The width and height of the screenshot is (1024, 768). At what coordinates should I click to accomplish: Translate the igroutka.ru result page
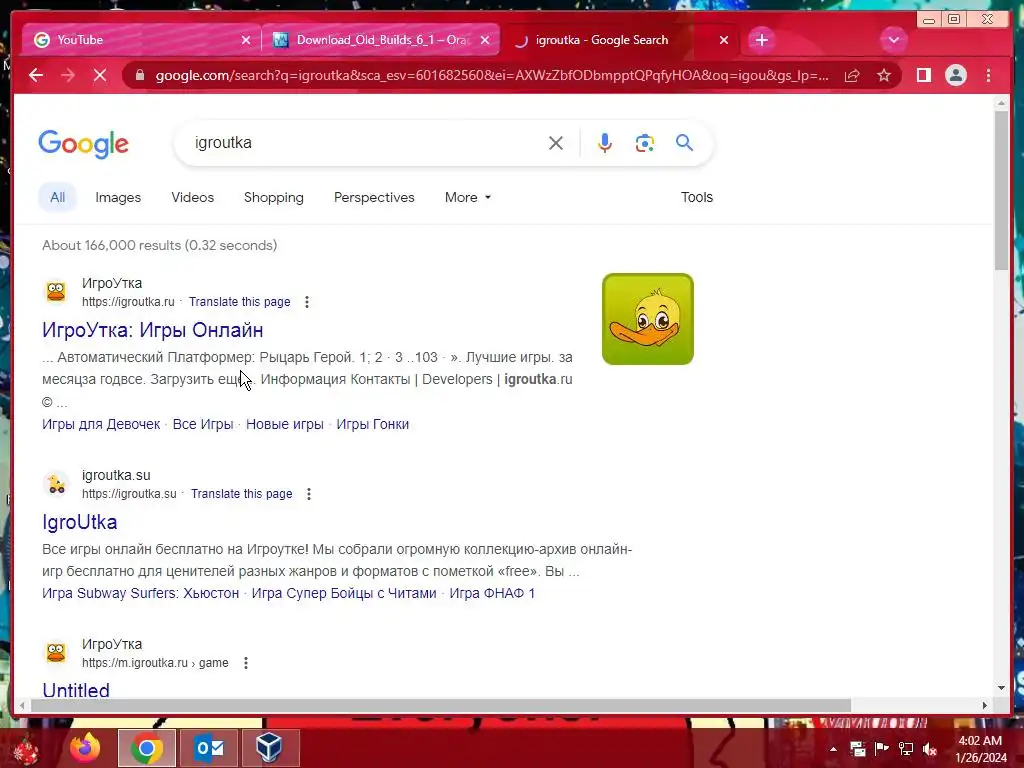coord(240,302)
